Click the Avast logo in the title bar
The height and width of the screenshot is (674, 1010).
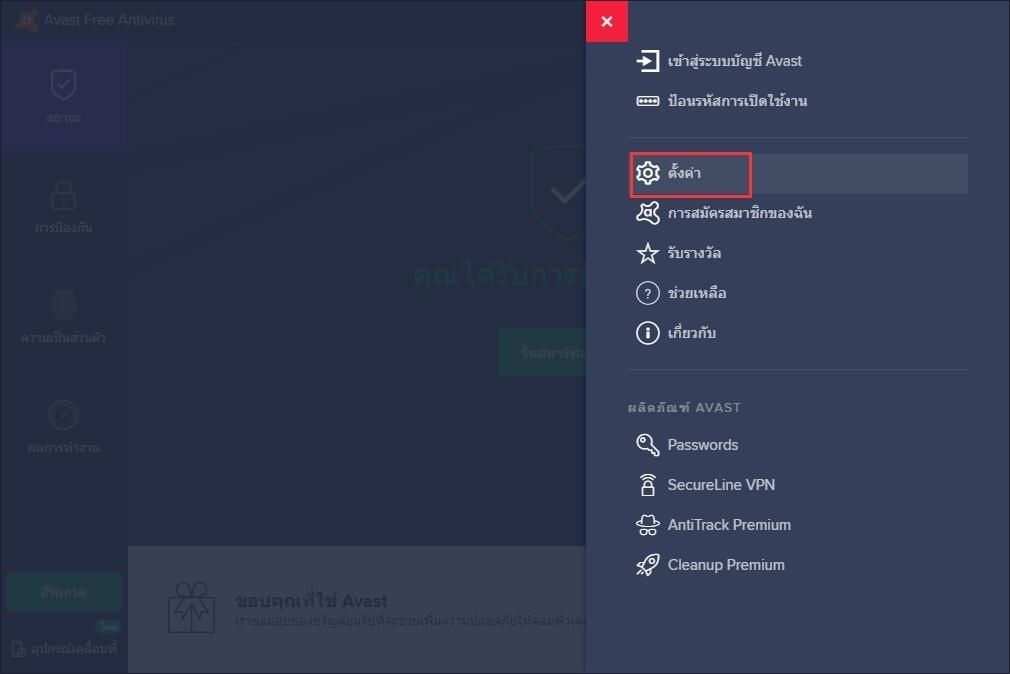click(x=27, y=21)
